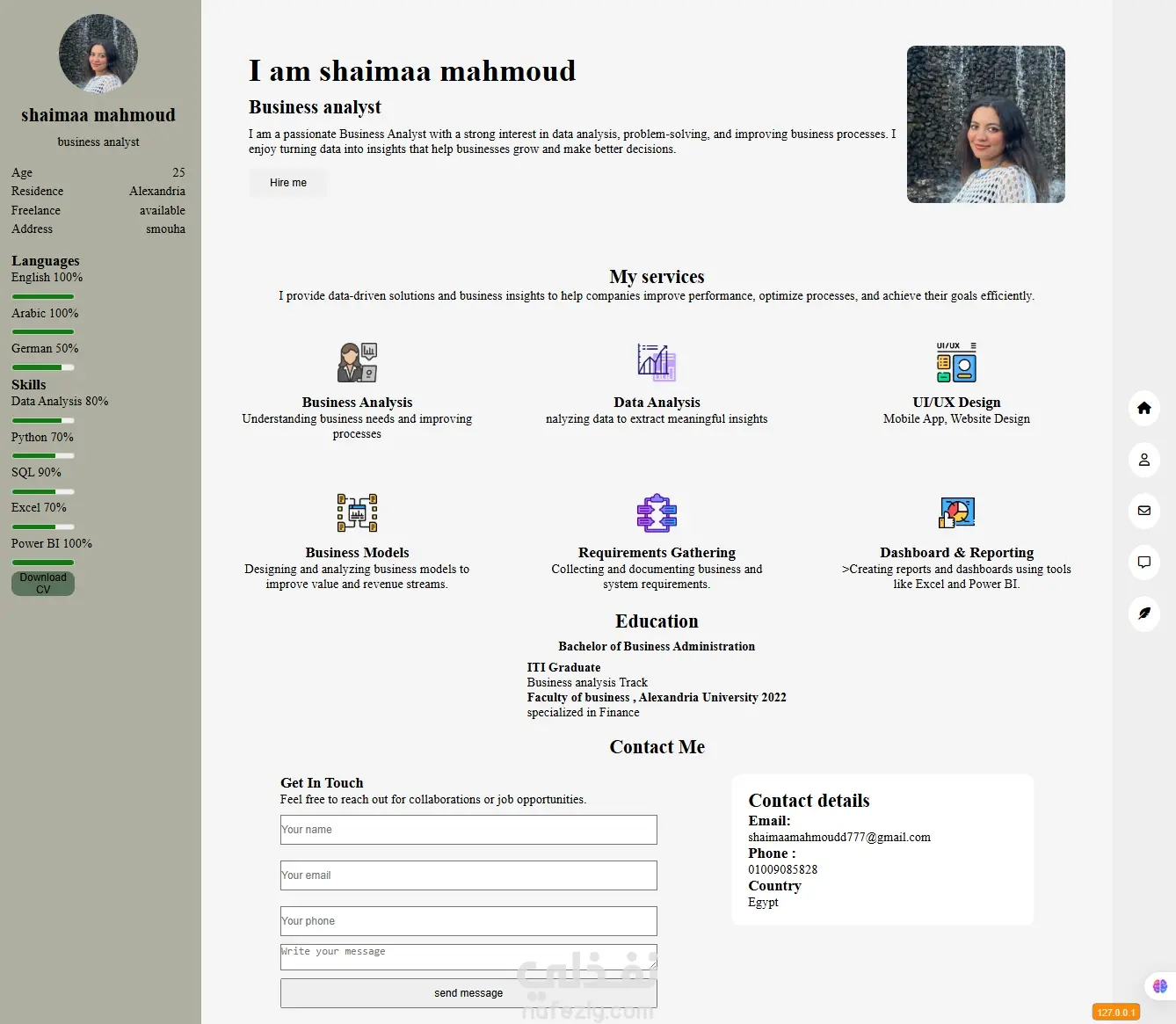Click the German 50% progress bar

[43, 367]
